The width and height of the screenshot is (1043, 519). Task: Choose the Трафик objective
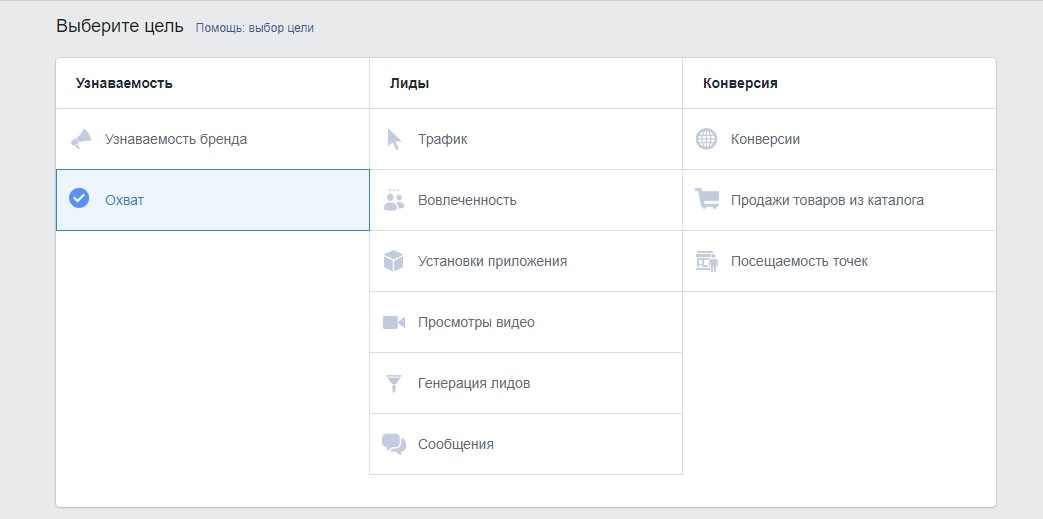526,139
